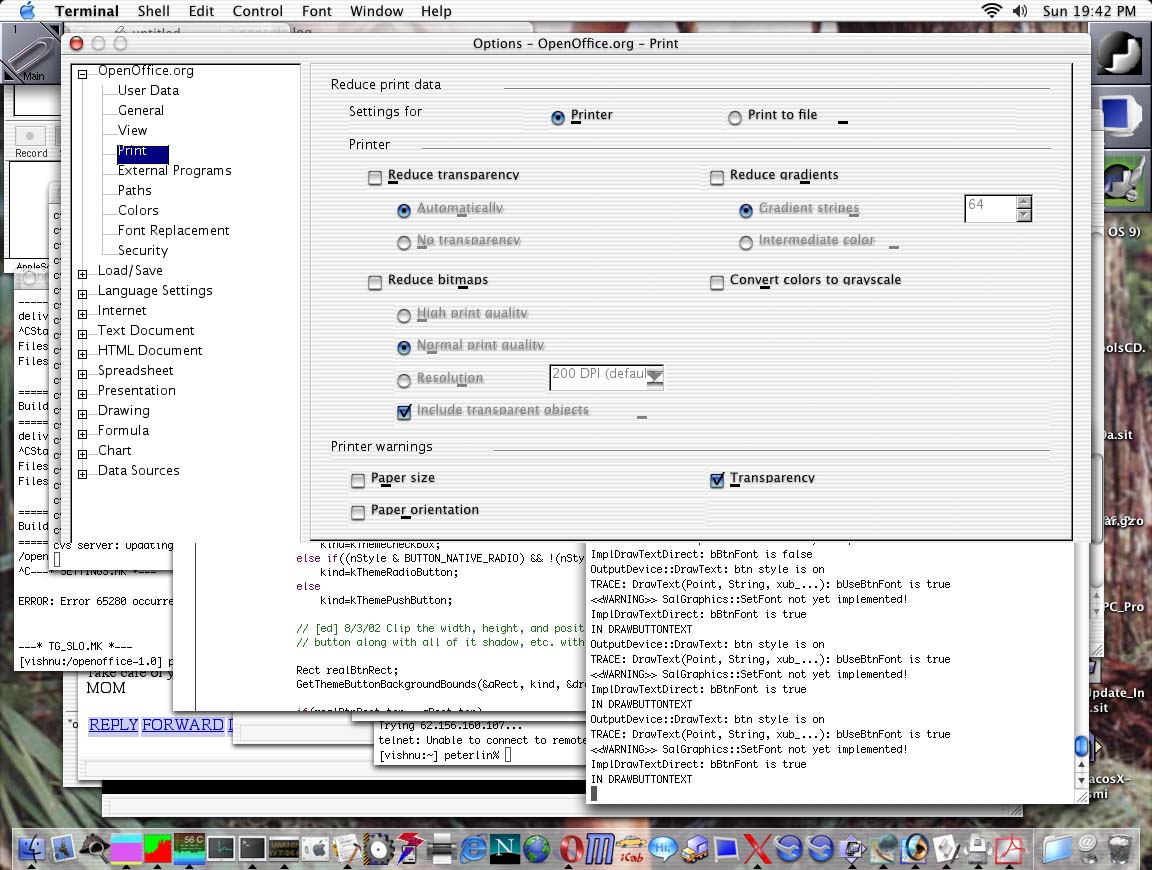Expand the Internet tree node
The image size is (1152, 870).
click(82, 314)
